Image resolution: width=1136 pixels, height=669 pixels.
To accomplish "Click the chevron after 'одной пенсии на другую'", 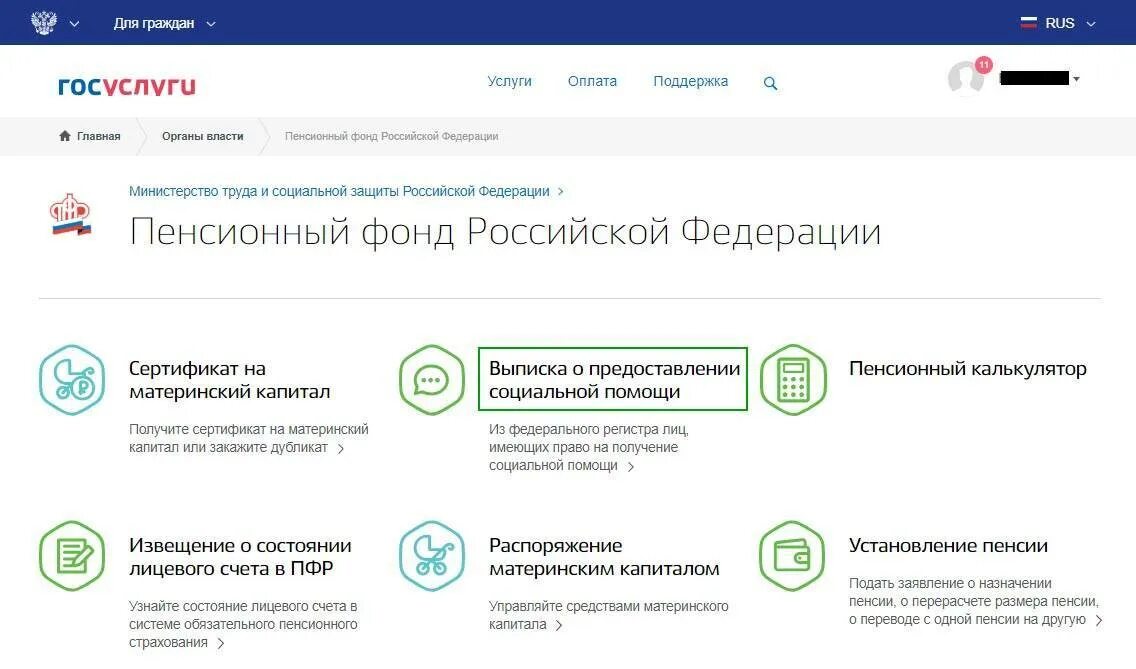I will pyautogui.click(x=1099, y=620).
